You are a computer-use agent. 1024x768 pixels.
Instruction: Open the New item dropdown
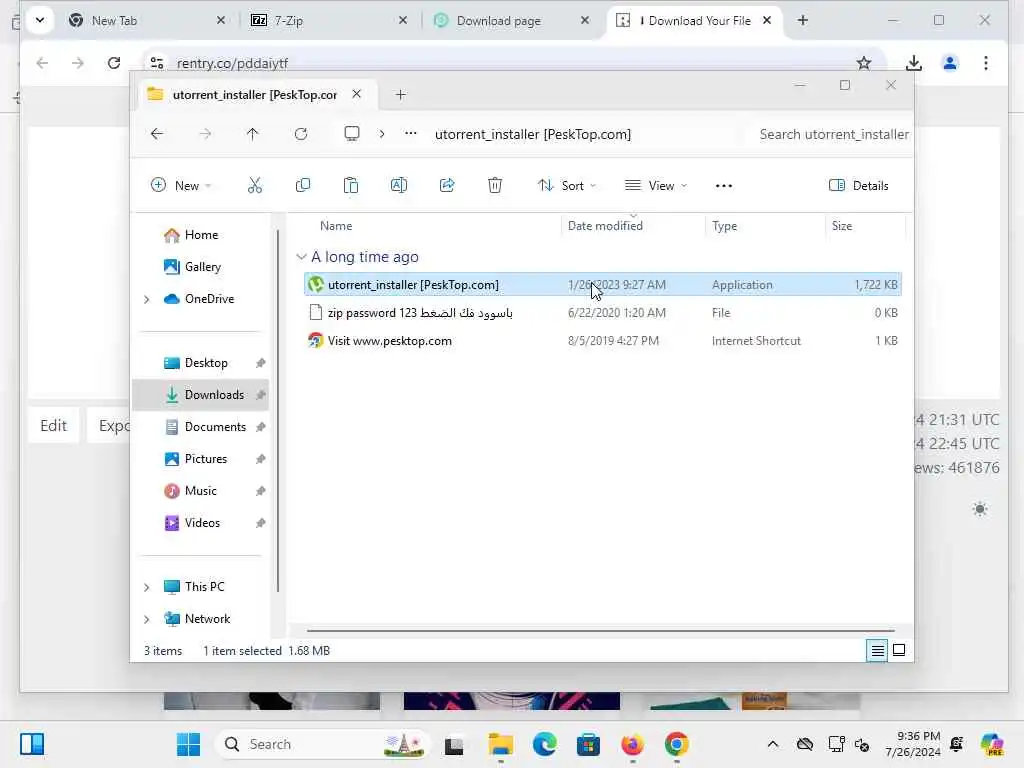181,185
